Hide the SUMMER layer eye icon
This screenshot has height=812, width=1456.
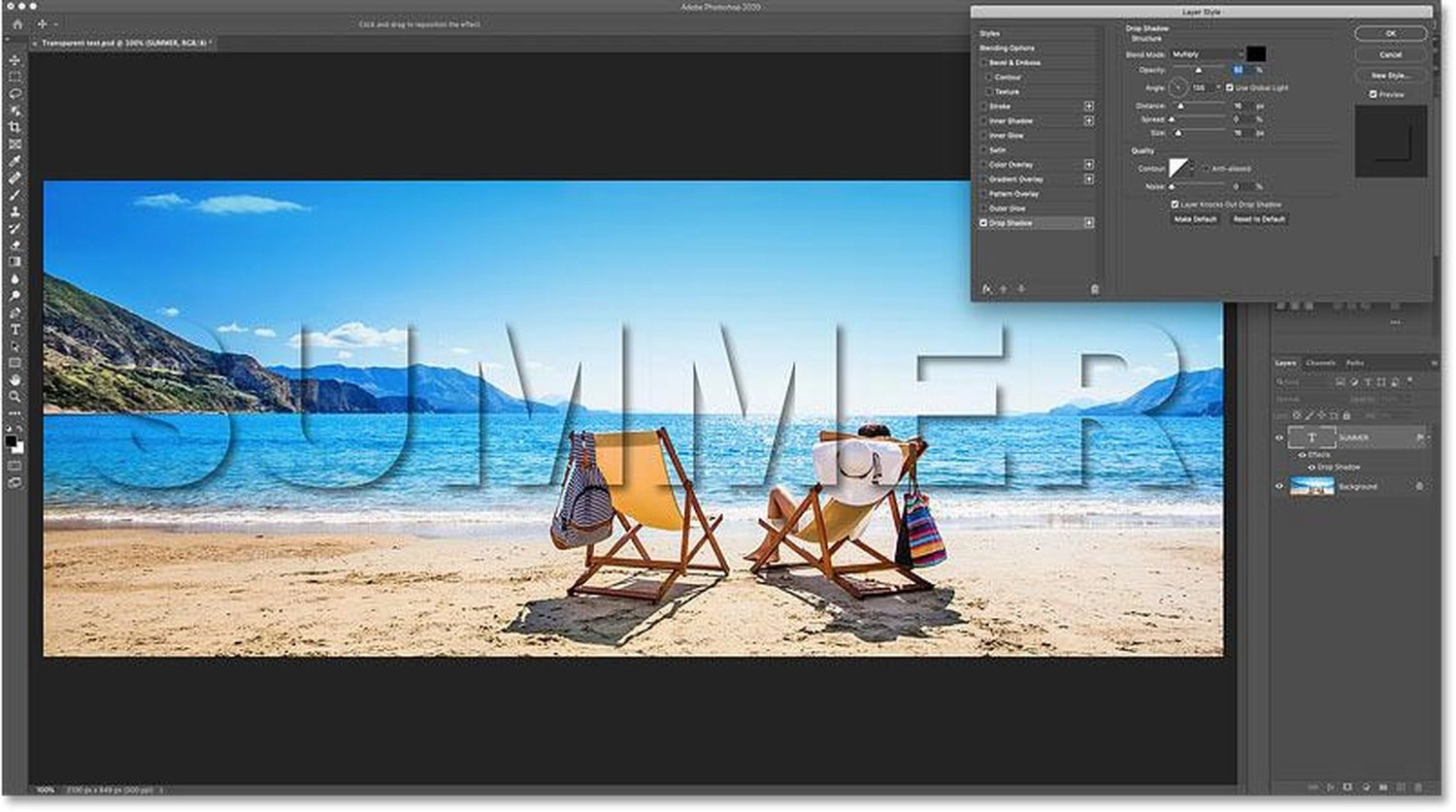click(x=1279, y=438)
